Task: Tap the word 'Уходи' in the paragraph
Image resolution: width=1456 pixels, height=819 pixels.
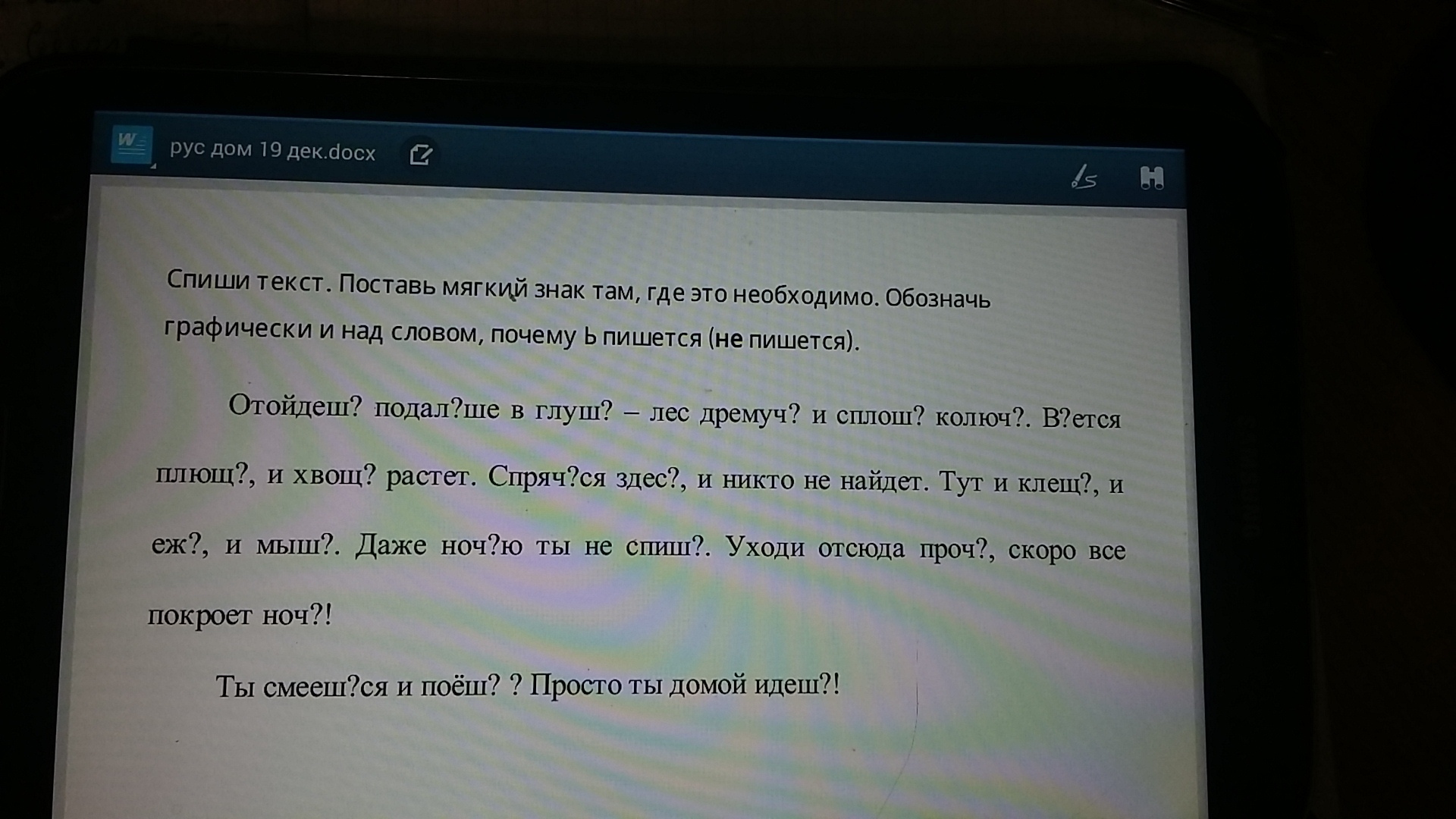Action: 764,547
